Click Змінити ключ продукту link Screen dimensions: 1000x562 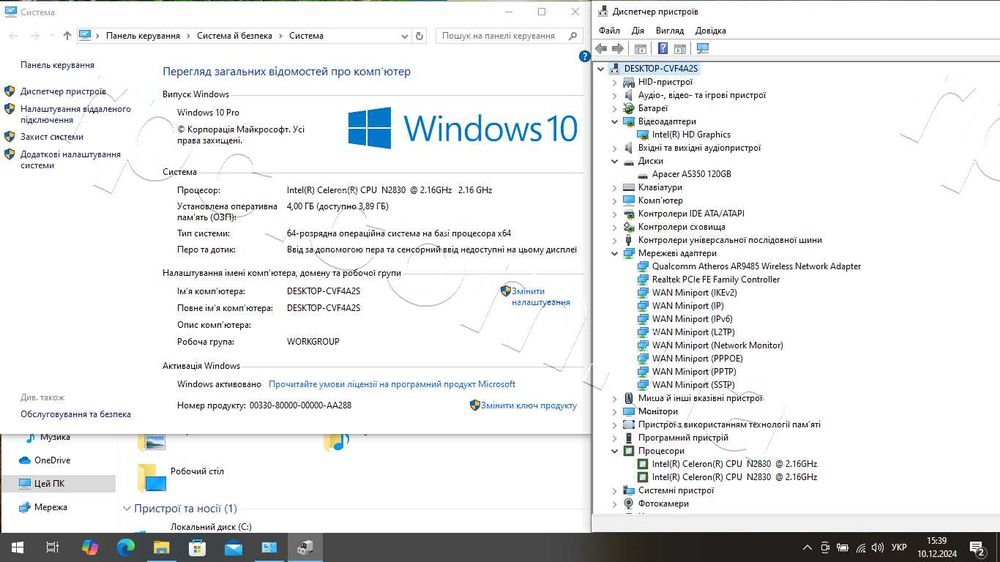[529, 405]
